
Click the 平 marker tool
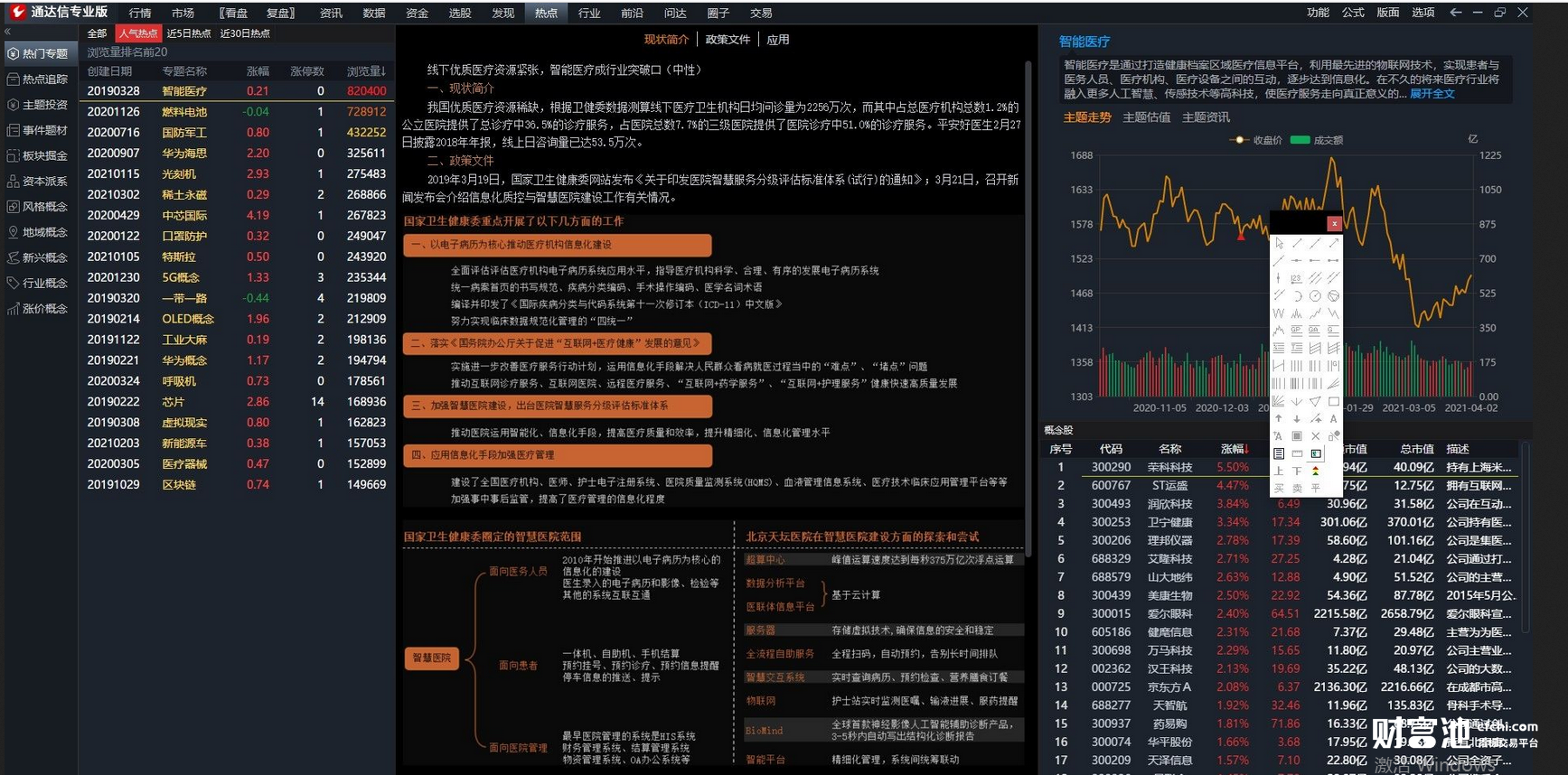point(1315,487)
